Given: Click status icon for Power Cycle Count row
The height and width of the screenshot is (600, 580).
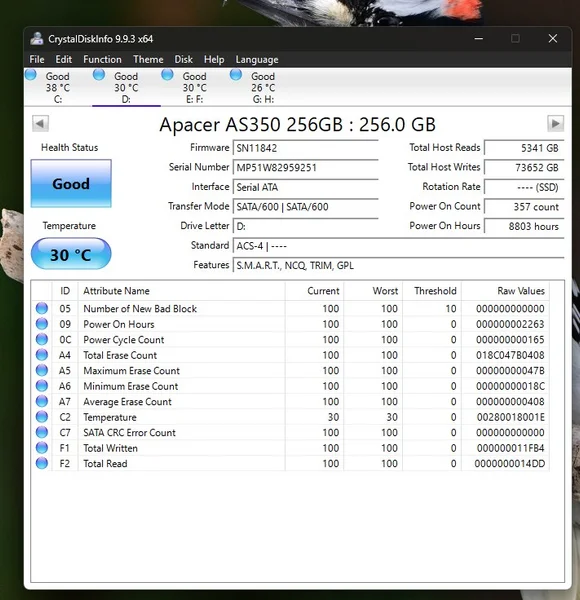Looking at the screenshot, I should 42,339.
